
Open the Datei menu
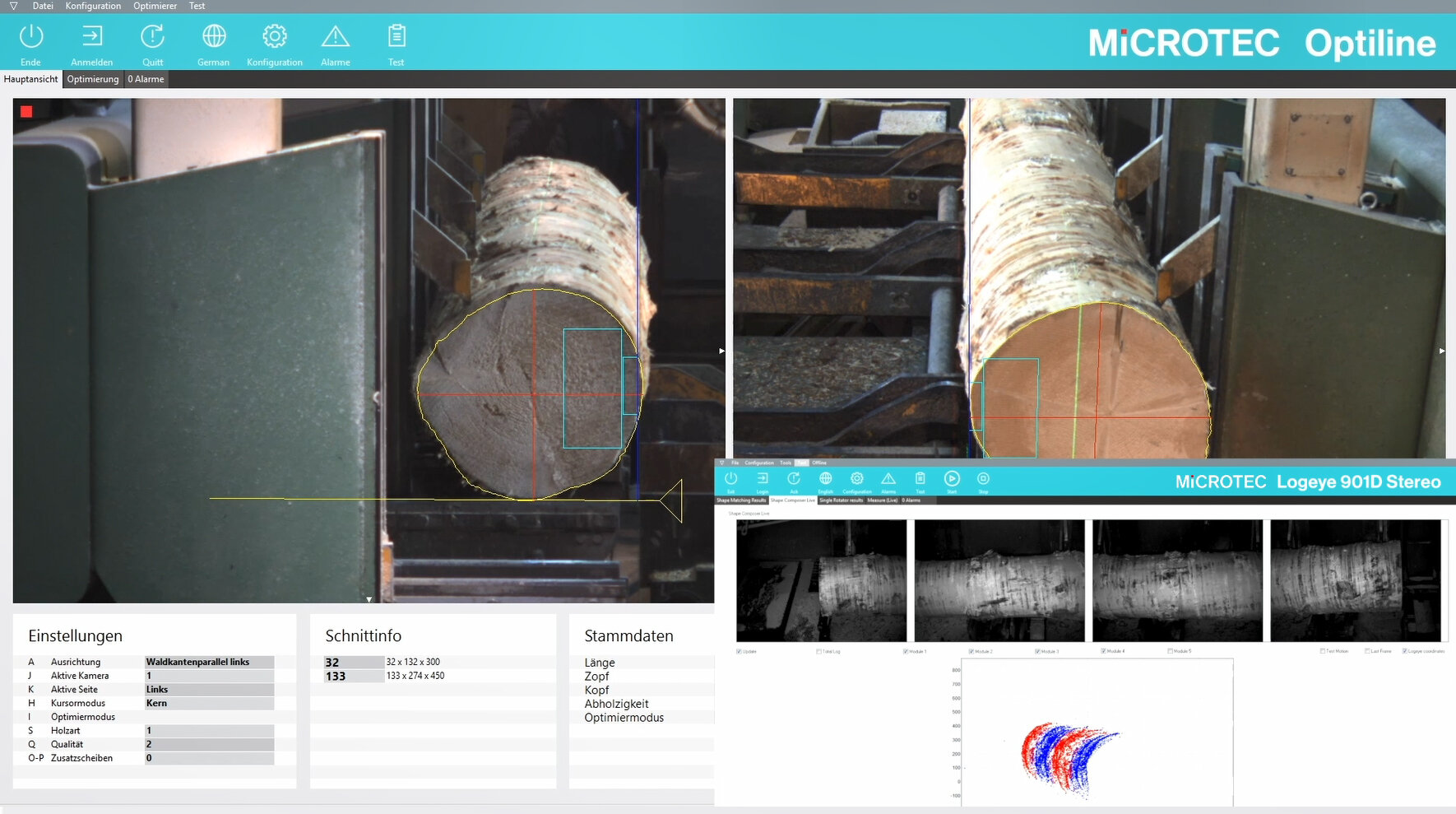[x=43, y=6]
